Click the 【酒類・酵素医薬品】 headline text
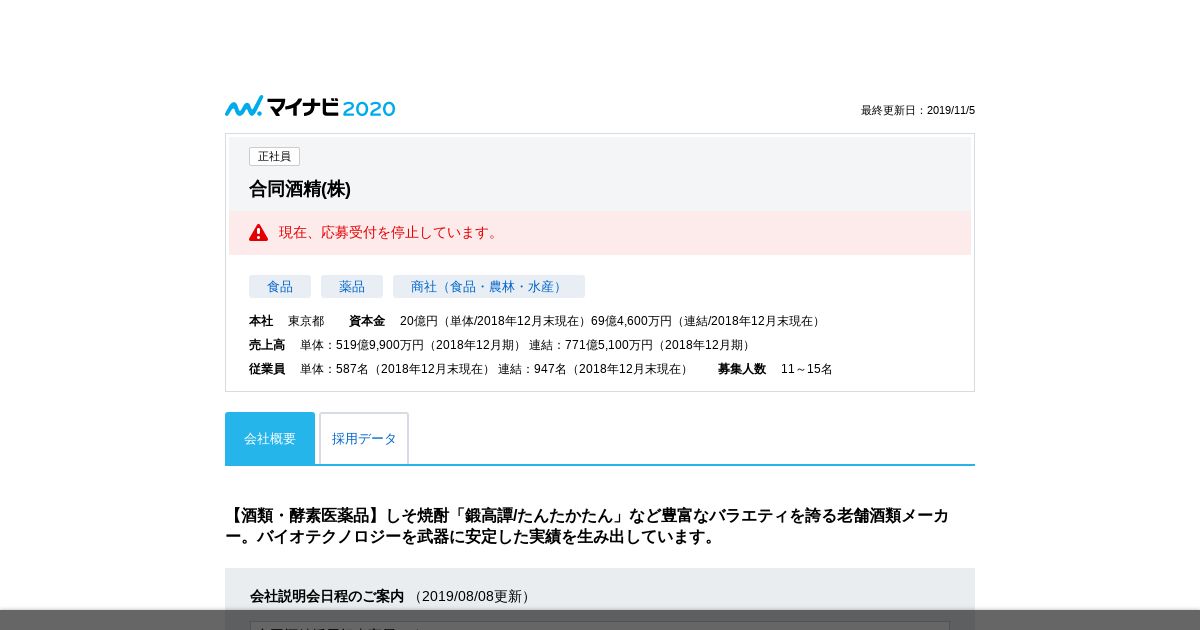 click(x=587, y=526)
